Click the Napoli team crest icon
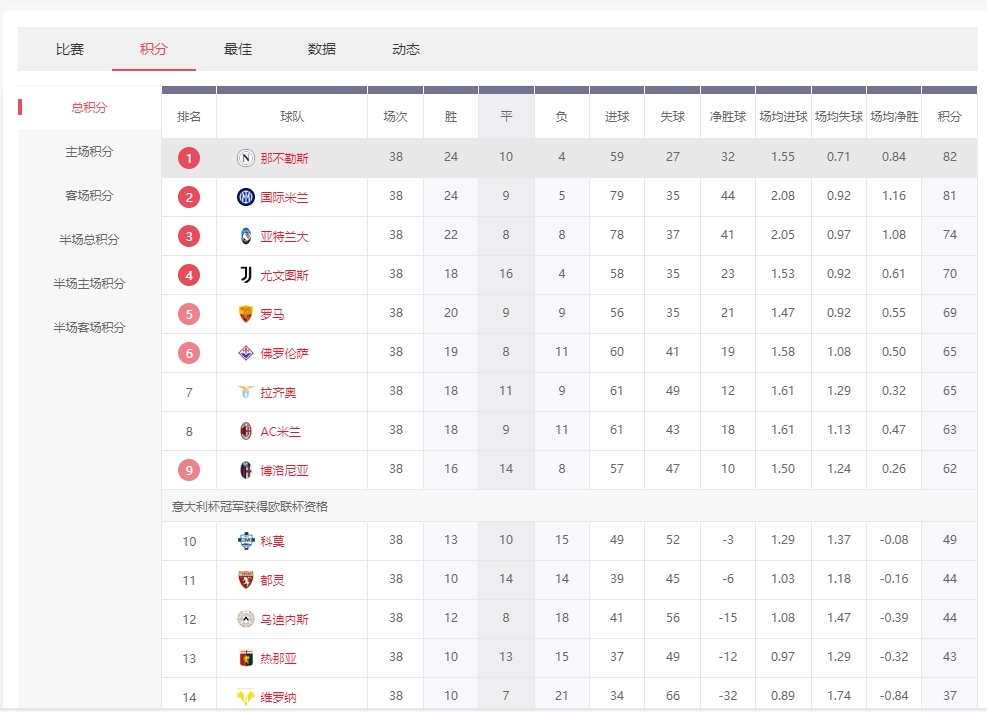987x712 pixels. click(x=246, y=158)
